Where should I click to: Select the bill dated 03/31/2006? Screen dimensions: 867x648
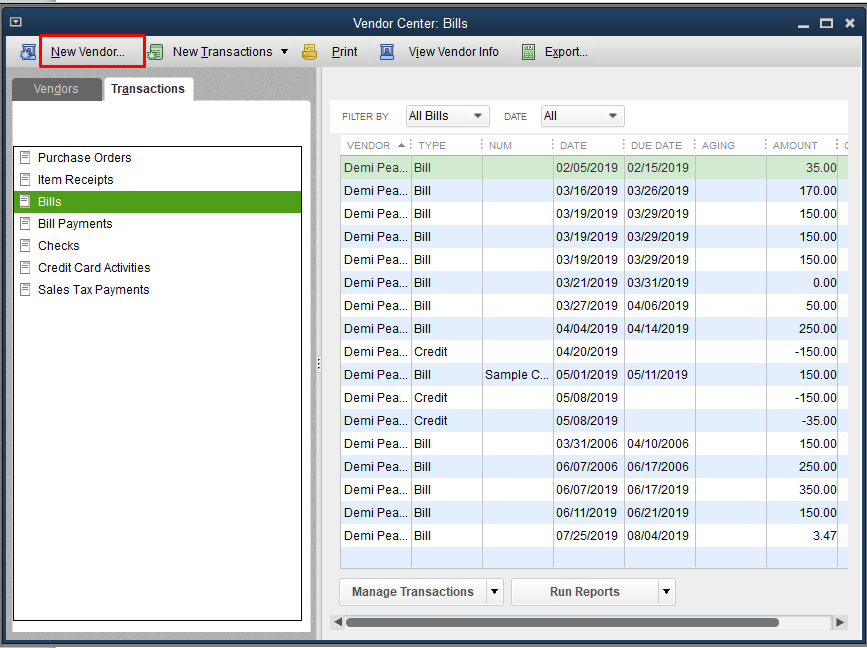click(594, 444)
